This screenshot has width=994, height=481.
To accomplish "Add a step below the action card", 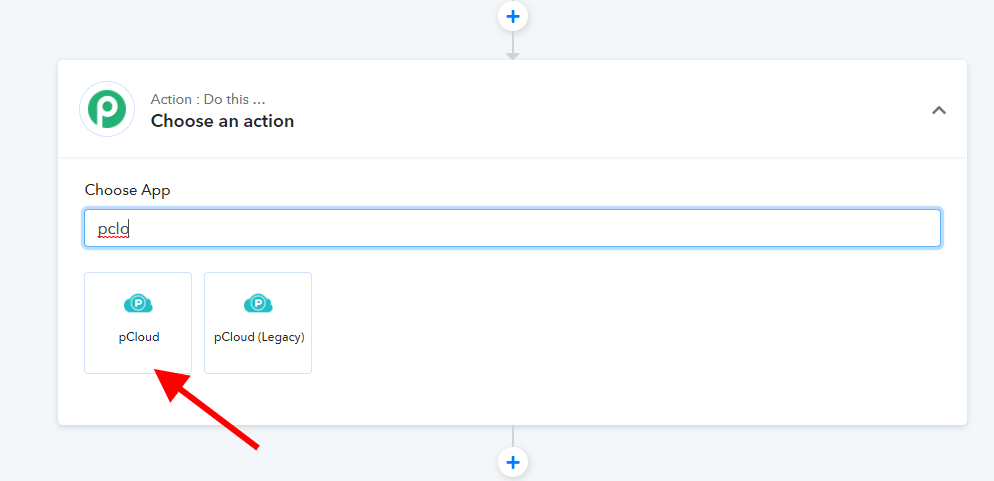I will click(x=513, y=462).
